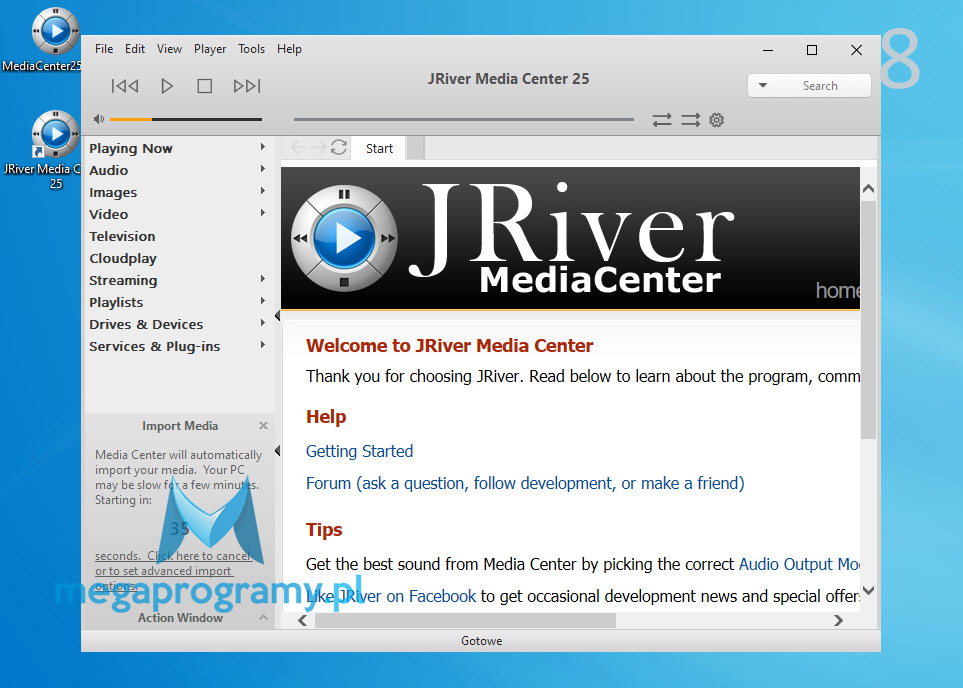
Task: Go back with the left arrow
Action: coord(298,147)
